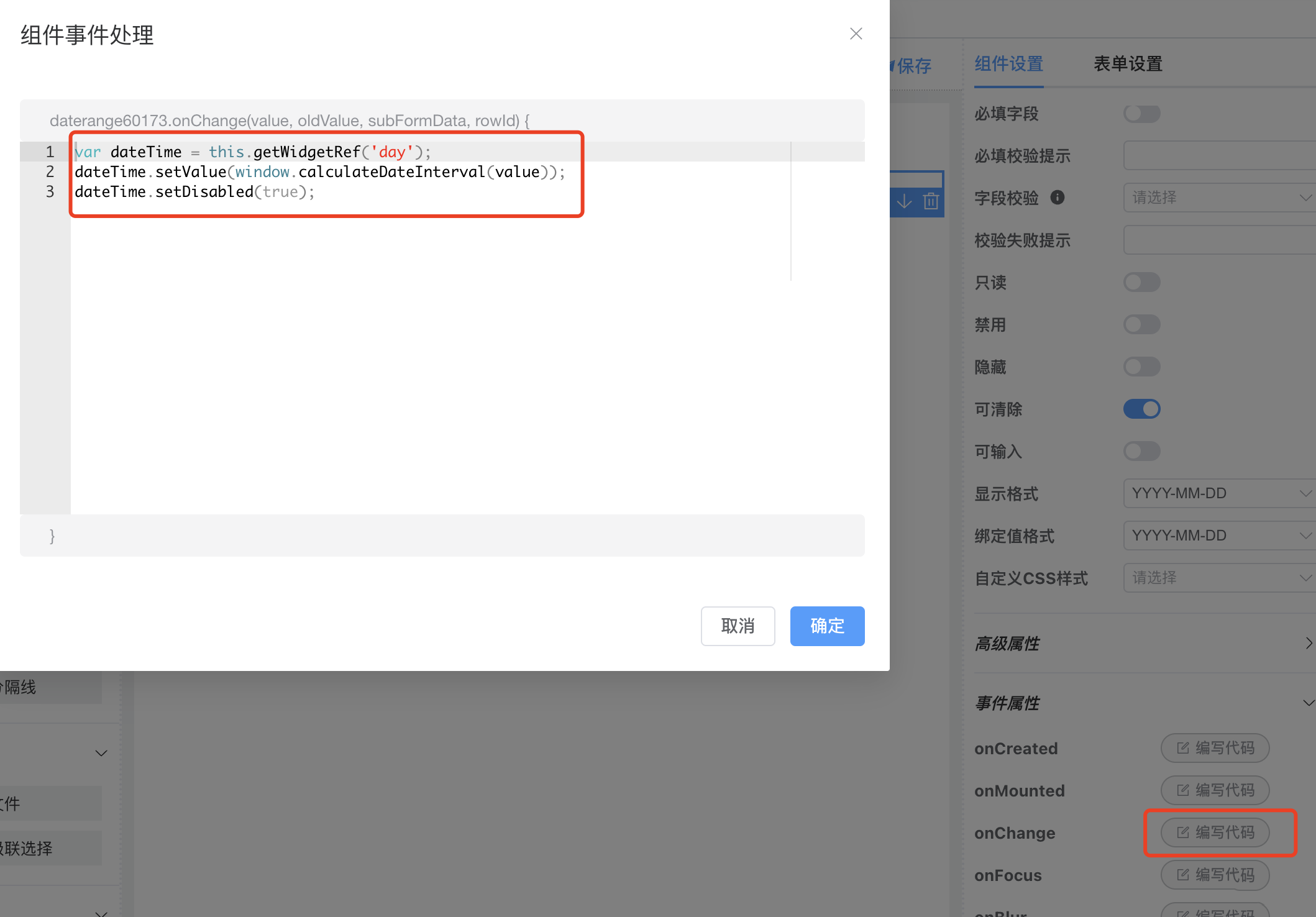
Task: Click the trash delete icon on the widget
Action: click(930, 201)
